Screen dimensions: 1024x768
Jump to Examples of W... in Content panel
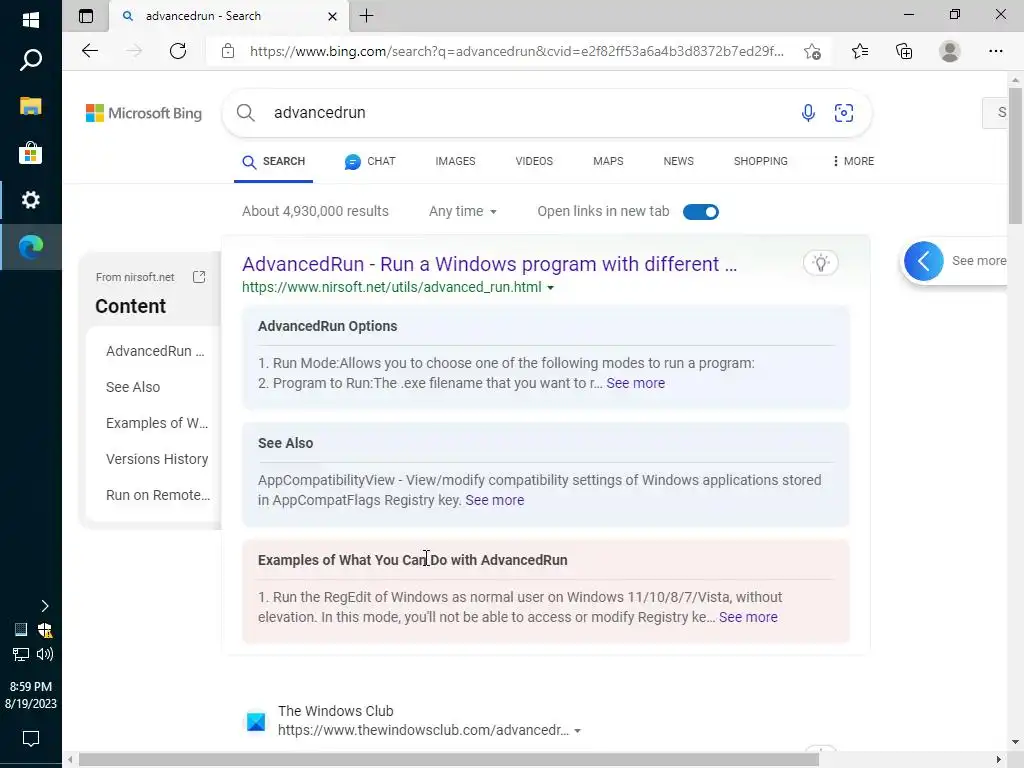click(x=157, y=423)
